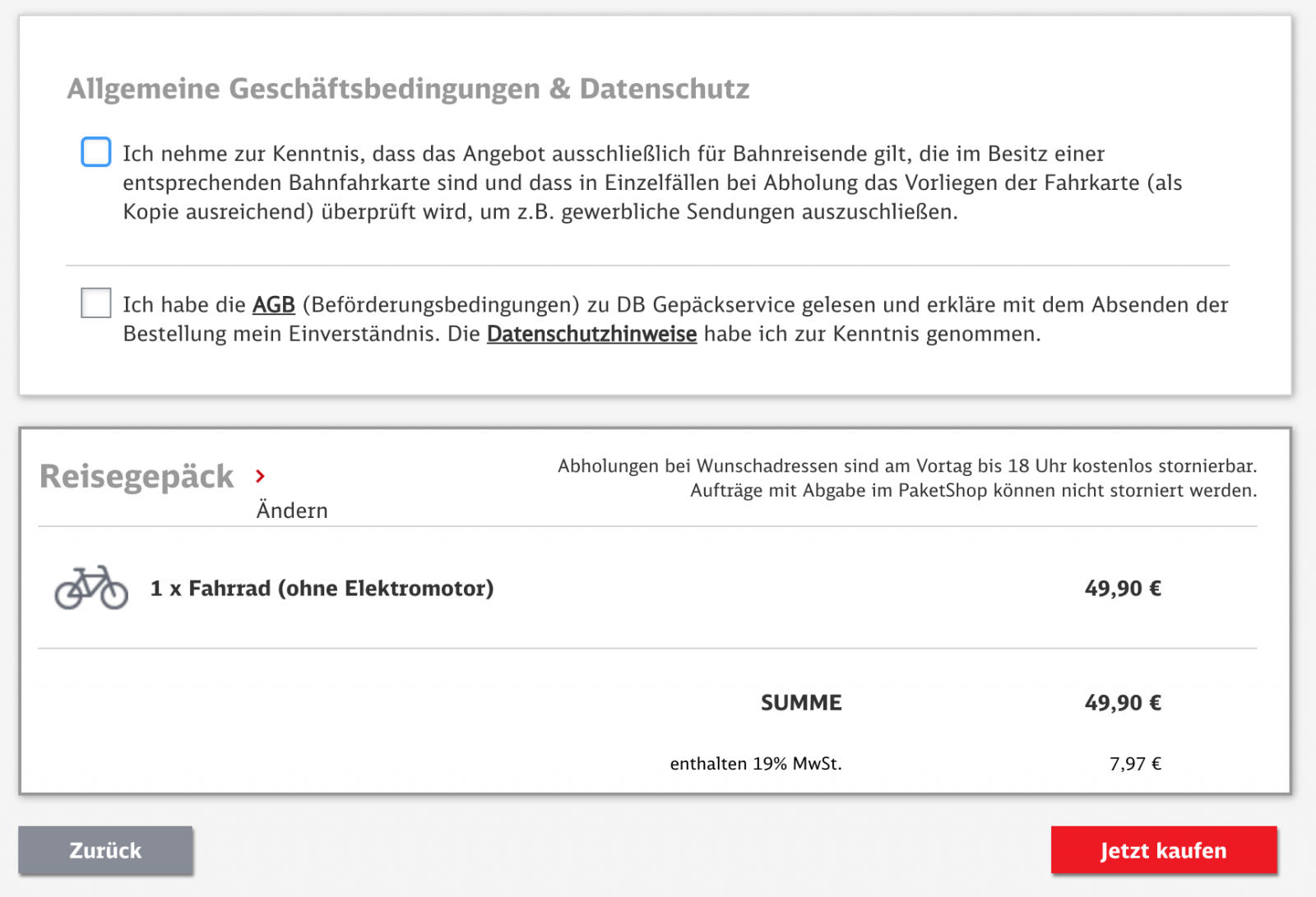Click the enthalten 19% MwSt. text
Viewport: 1316px width, 897px height.
tap(755, 764)
